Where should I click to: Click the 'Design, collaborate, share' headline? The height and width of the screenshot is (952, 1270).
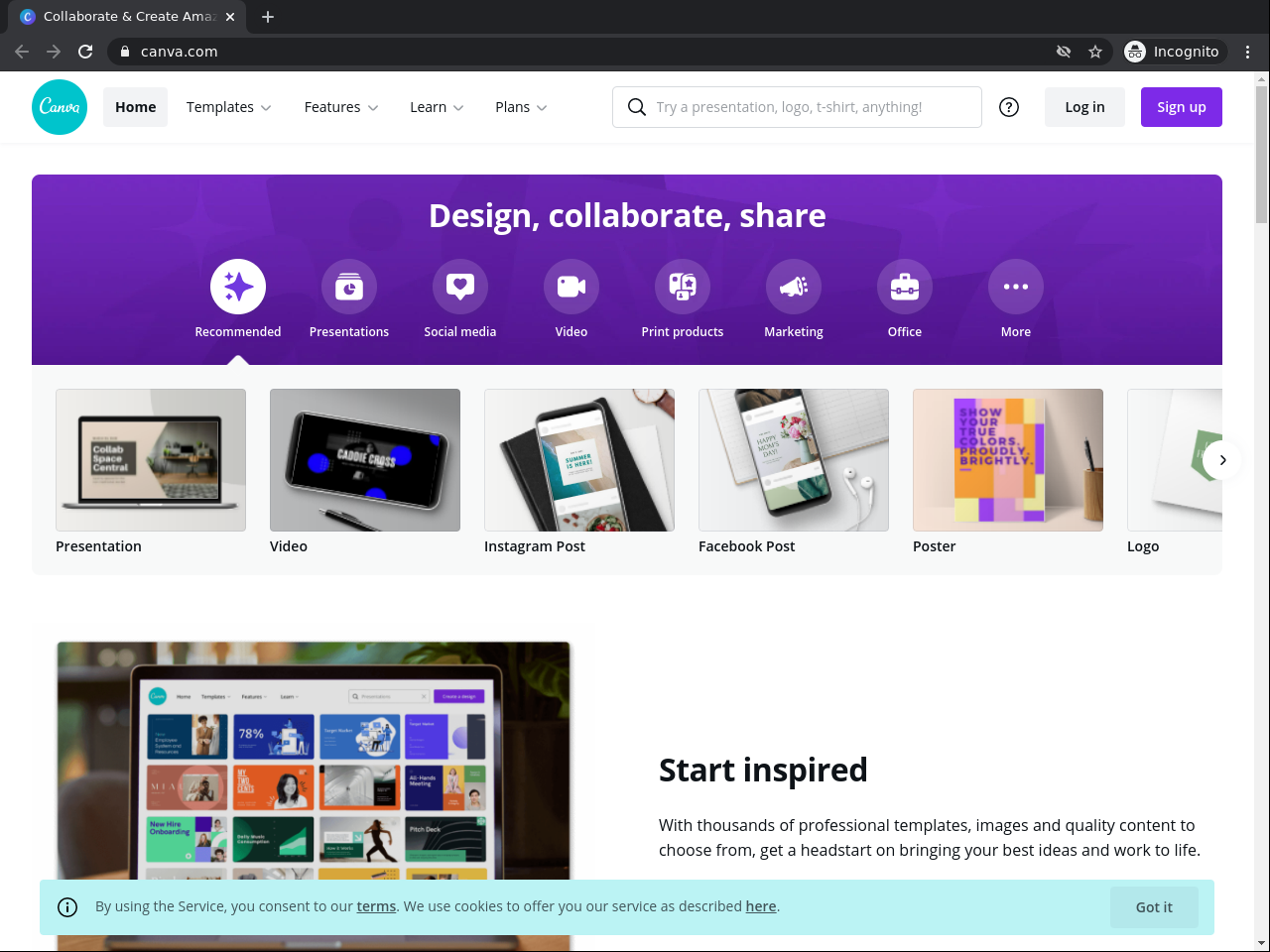click(627, 215)
